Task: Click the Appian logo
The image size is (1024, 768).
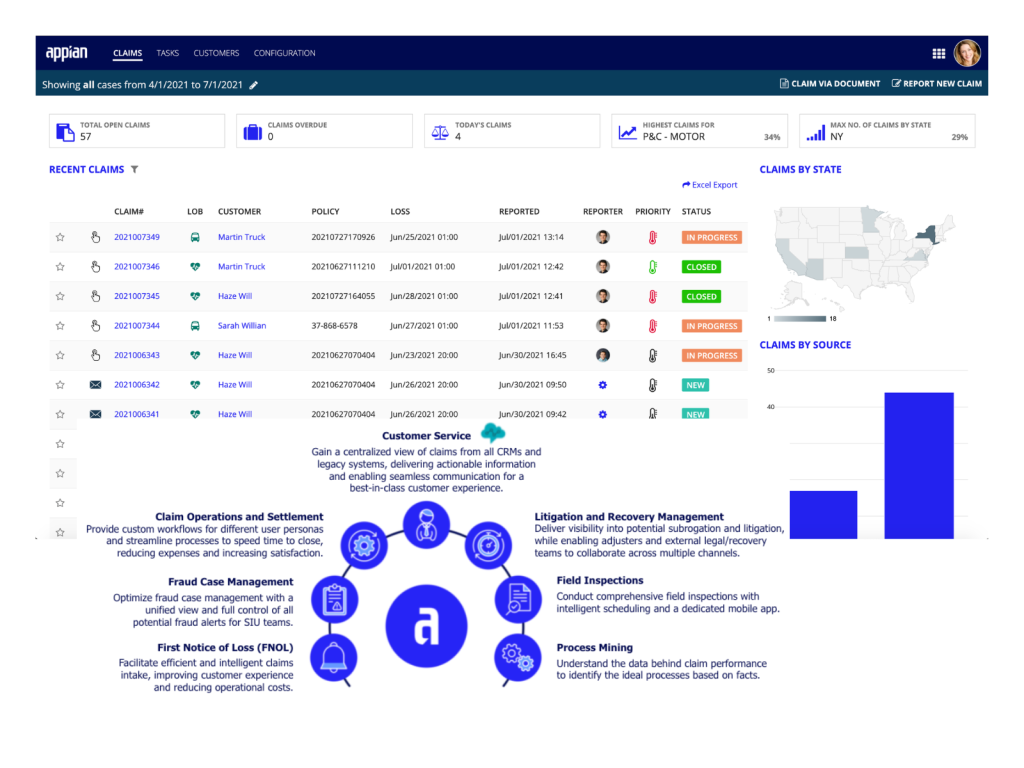Action: pos(67,53)
